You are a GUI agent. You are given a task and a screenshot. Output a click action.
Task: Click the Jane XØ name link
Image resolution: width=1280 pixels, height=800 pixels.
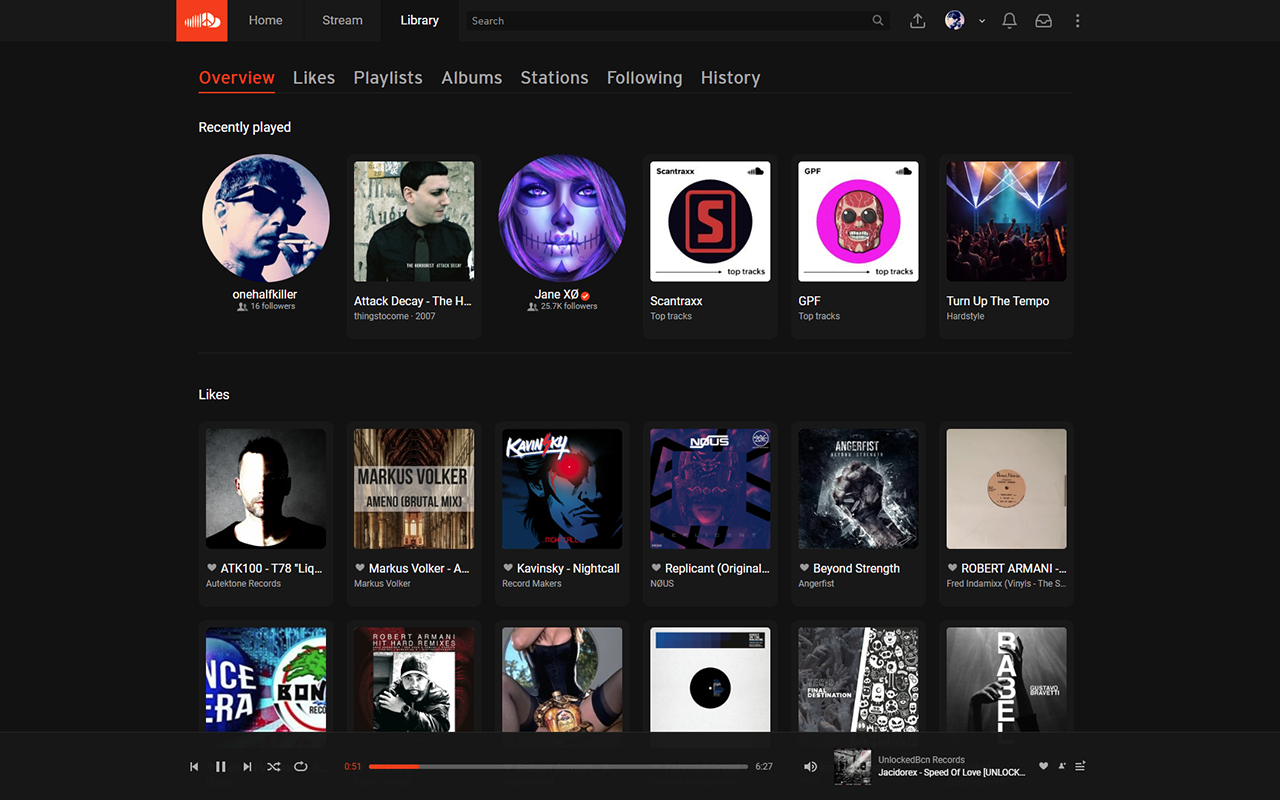[557, 294]
